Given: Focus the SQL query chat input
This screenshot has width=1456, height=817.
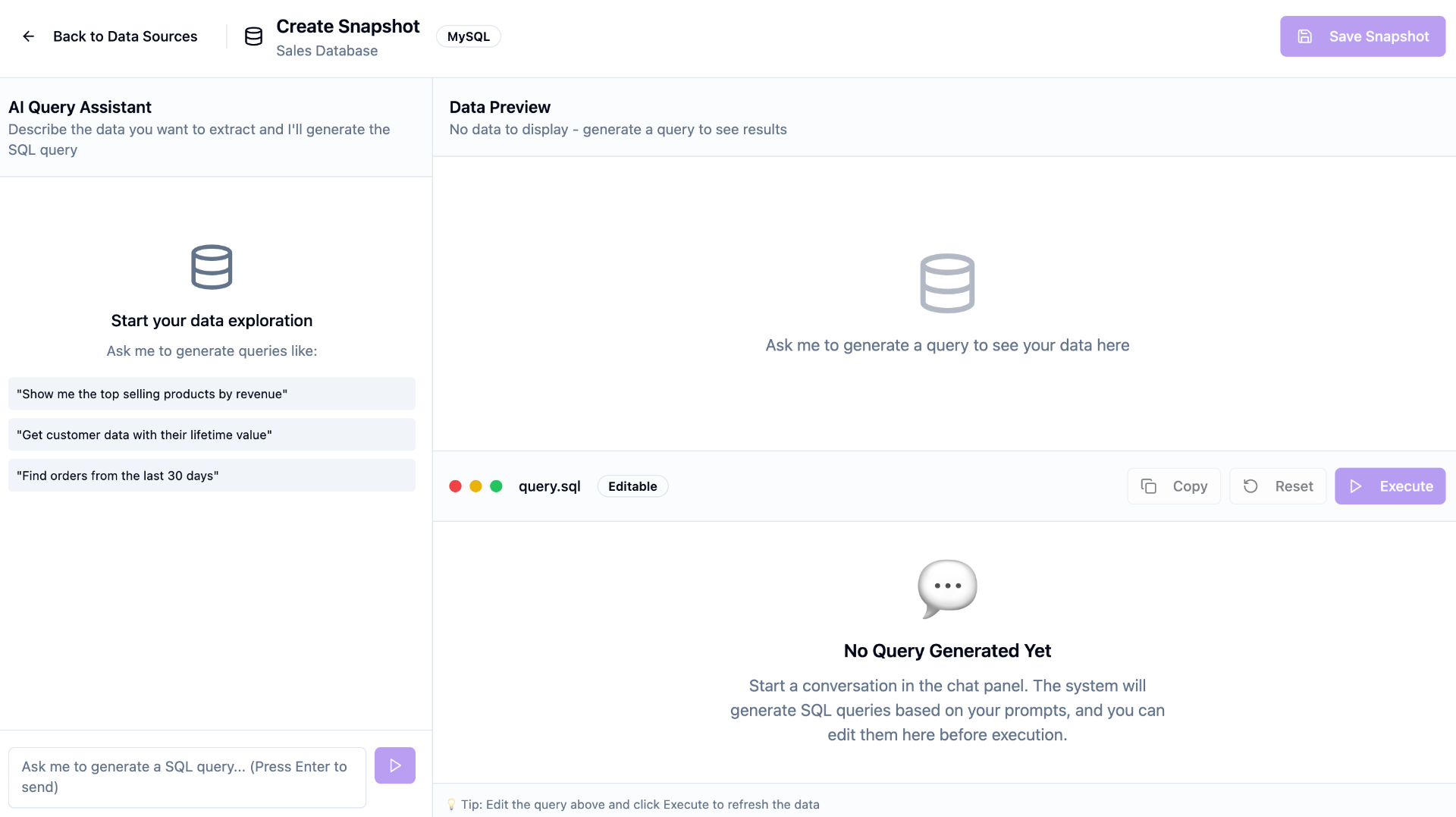Looking at the screenshot, I should click(x=187, y=777).
